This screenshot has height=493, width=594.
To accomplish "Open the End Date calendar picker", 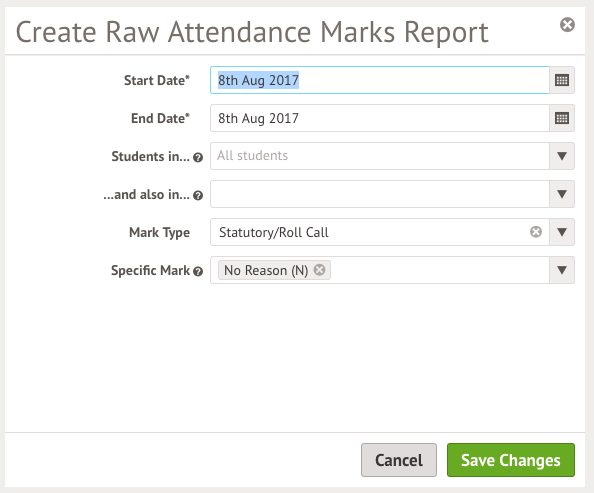I will pyautogui.click(x=562, y=118).
